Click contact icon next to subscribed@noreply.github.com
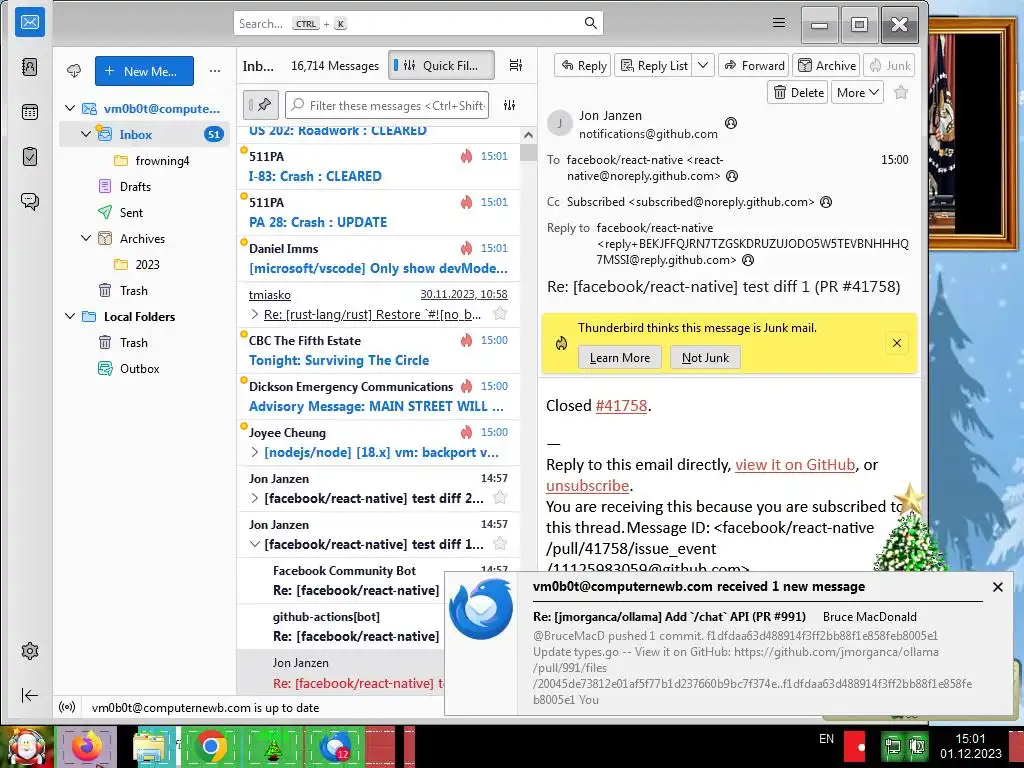Image resolution: width=1024 pixels, height=768 pixels. pos(826,202)
